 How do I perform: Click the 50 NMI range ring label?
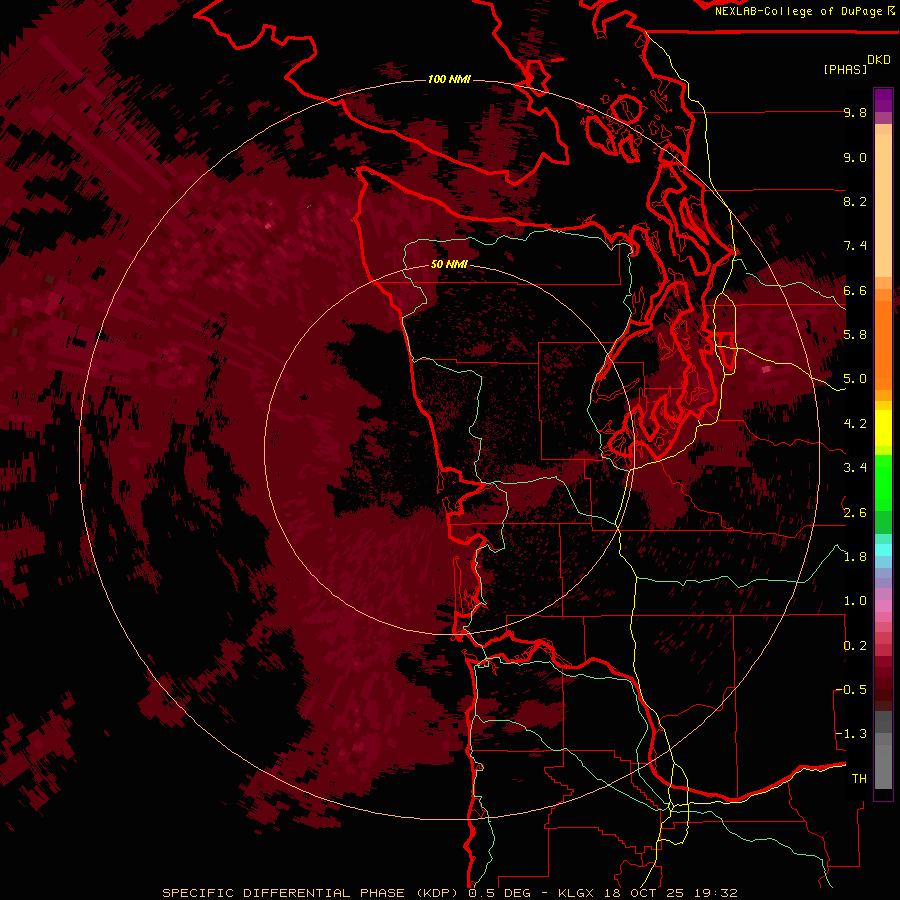tap(449, 264)
